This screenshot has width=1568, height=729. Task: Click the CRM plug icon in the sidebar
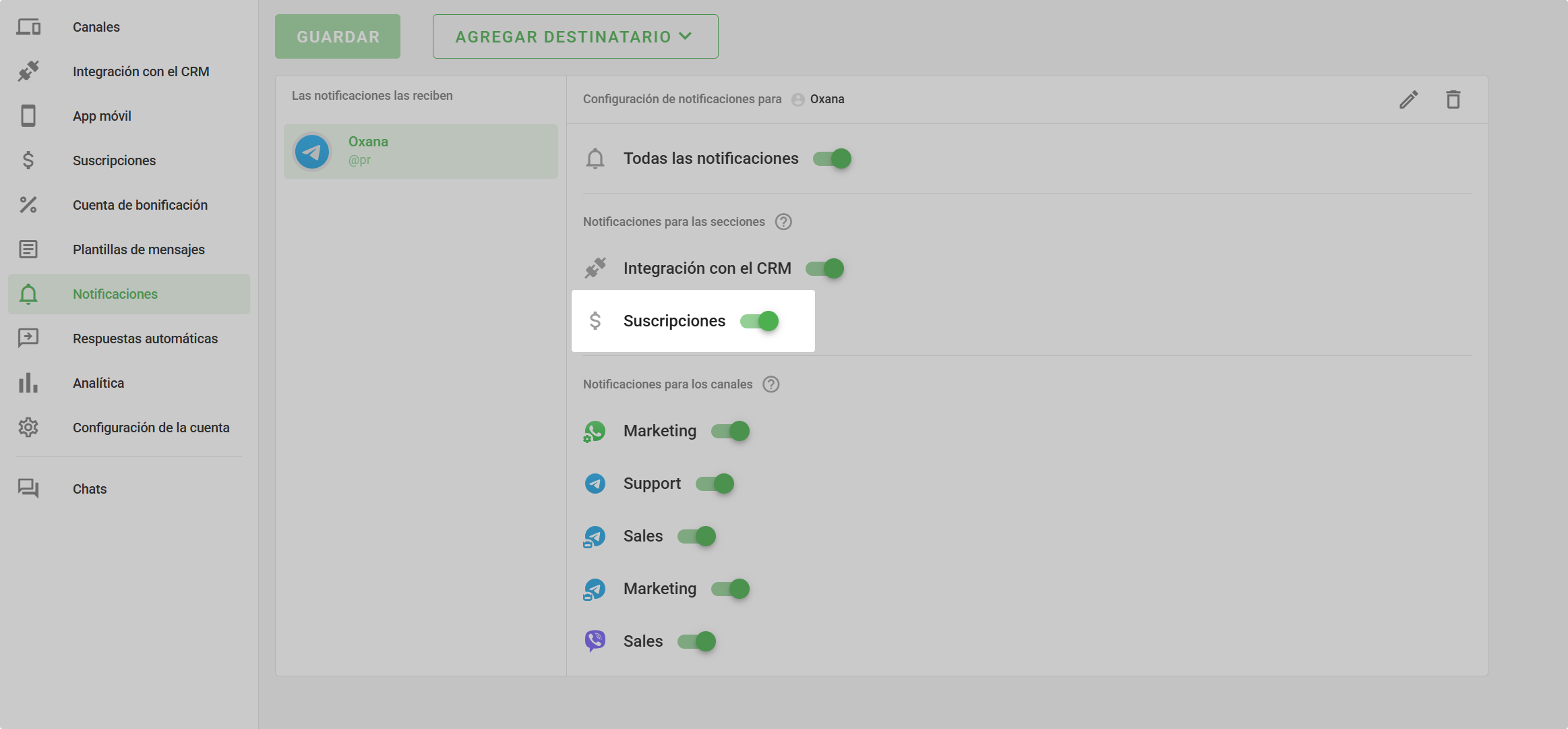[28, 71]
